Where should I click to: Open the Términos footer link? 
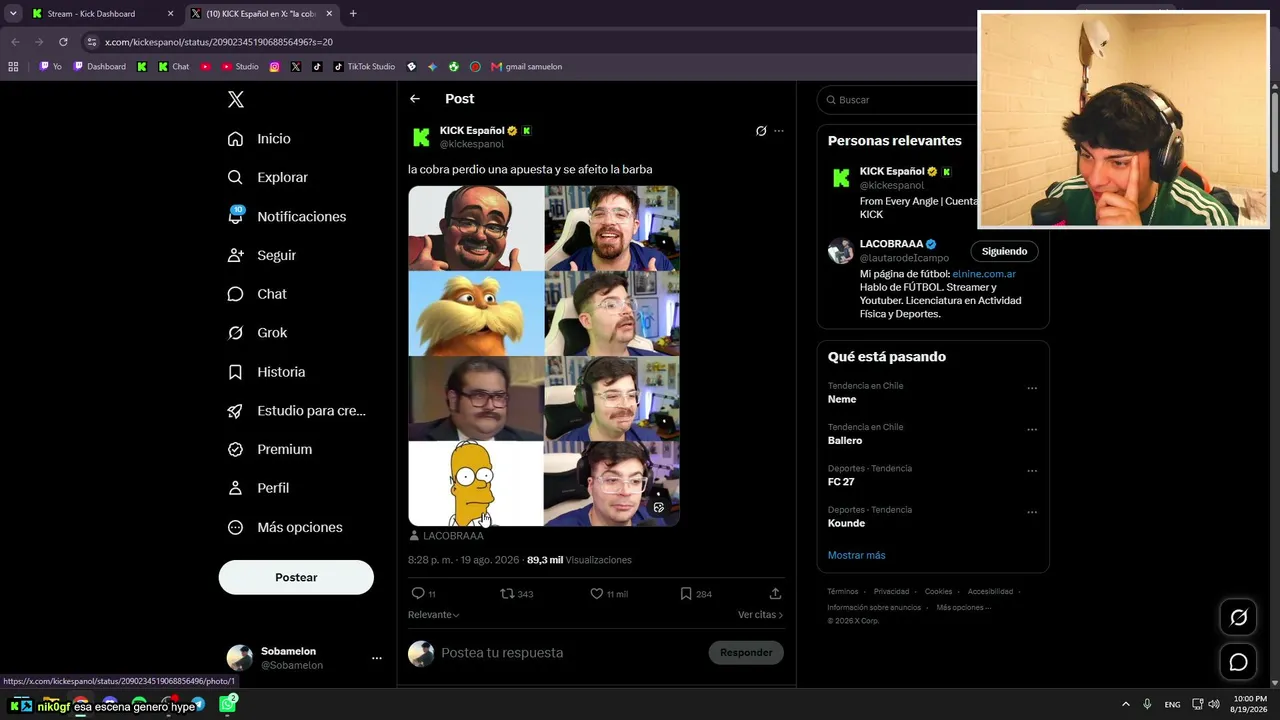pyautogui.click(x=843, y=591)
